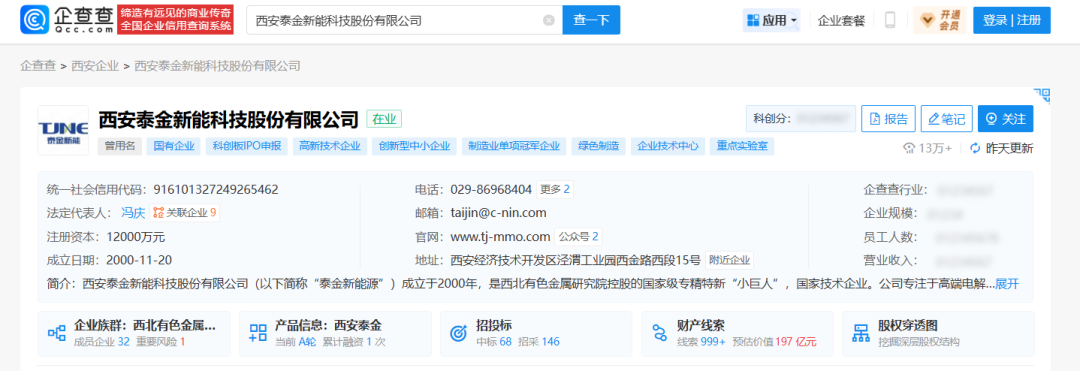
Task: Click website www.tj-mmo.com
Action: click(499, 237)
